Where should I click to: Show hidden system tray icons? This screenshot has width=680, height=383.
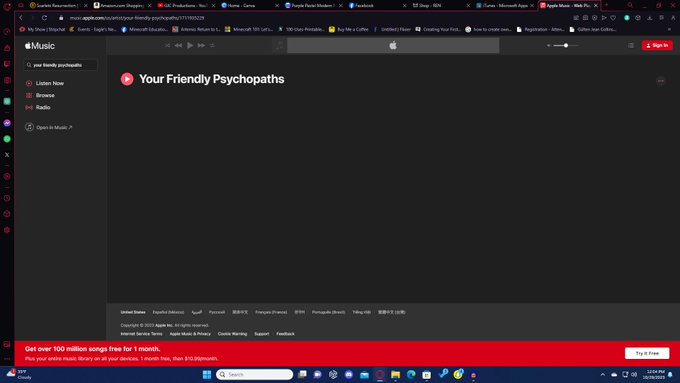(x=602, y=374)
